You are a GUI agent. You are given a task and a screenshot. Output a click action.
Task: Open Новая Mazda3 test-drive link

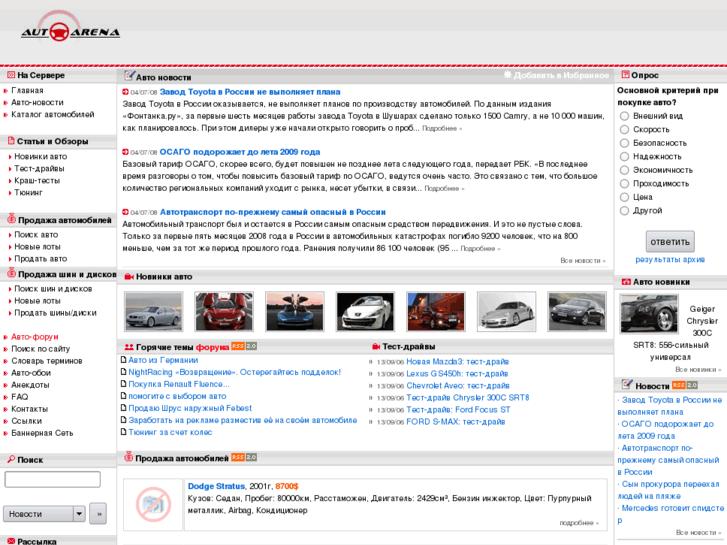click(x=448, y=361)
